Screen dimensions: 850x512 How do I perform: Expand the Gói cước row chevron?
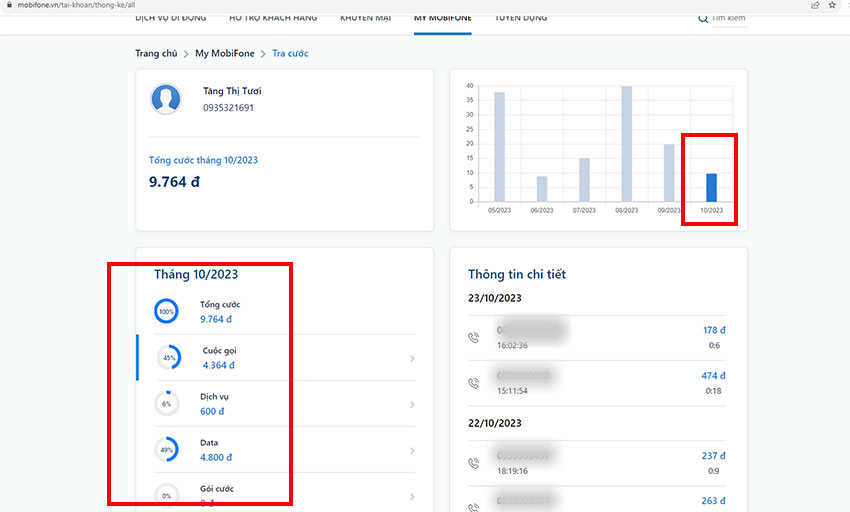(x=412, y=497)
